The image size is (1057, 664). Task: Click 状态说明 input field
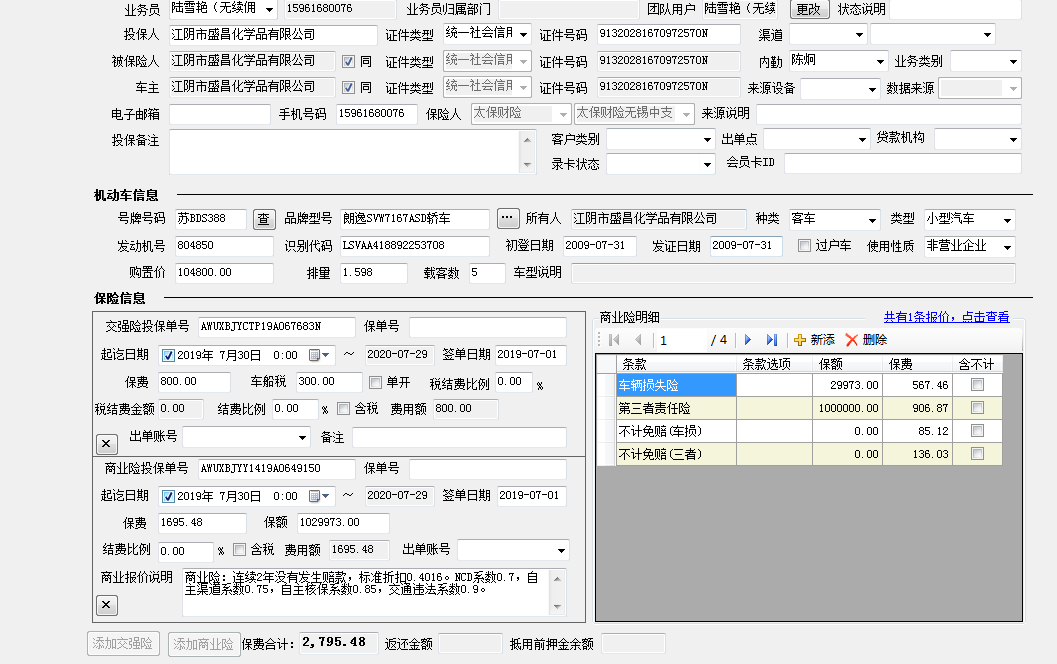point(956,9)
